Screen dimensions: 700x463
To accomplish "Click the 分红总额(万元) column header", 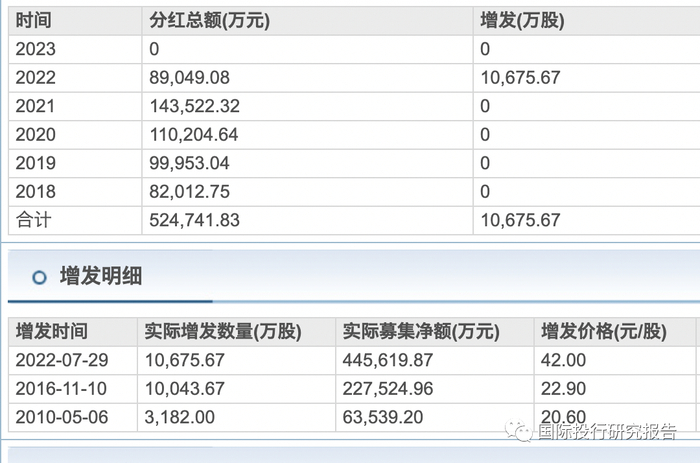I will pos(209,20).
